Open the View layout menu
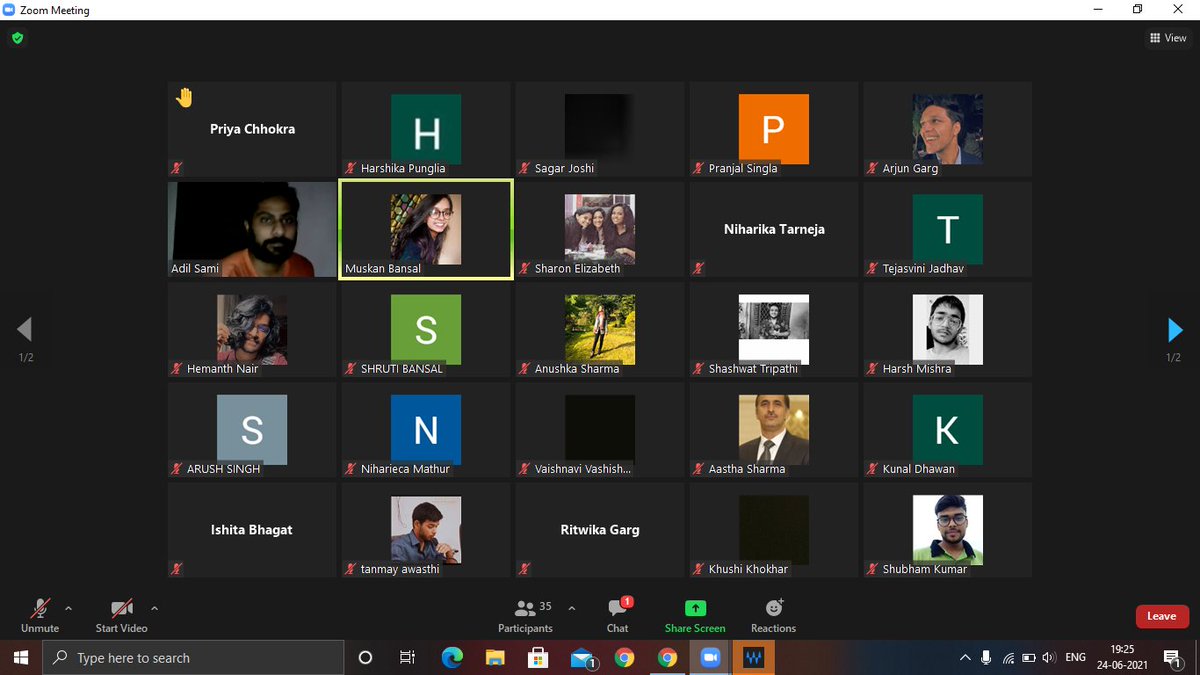 coord(1168,38)
